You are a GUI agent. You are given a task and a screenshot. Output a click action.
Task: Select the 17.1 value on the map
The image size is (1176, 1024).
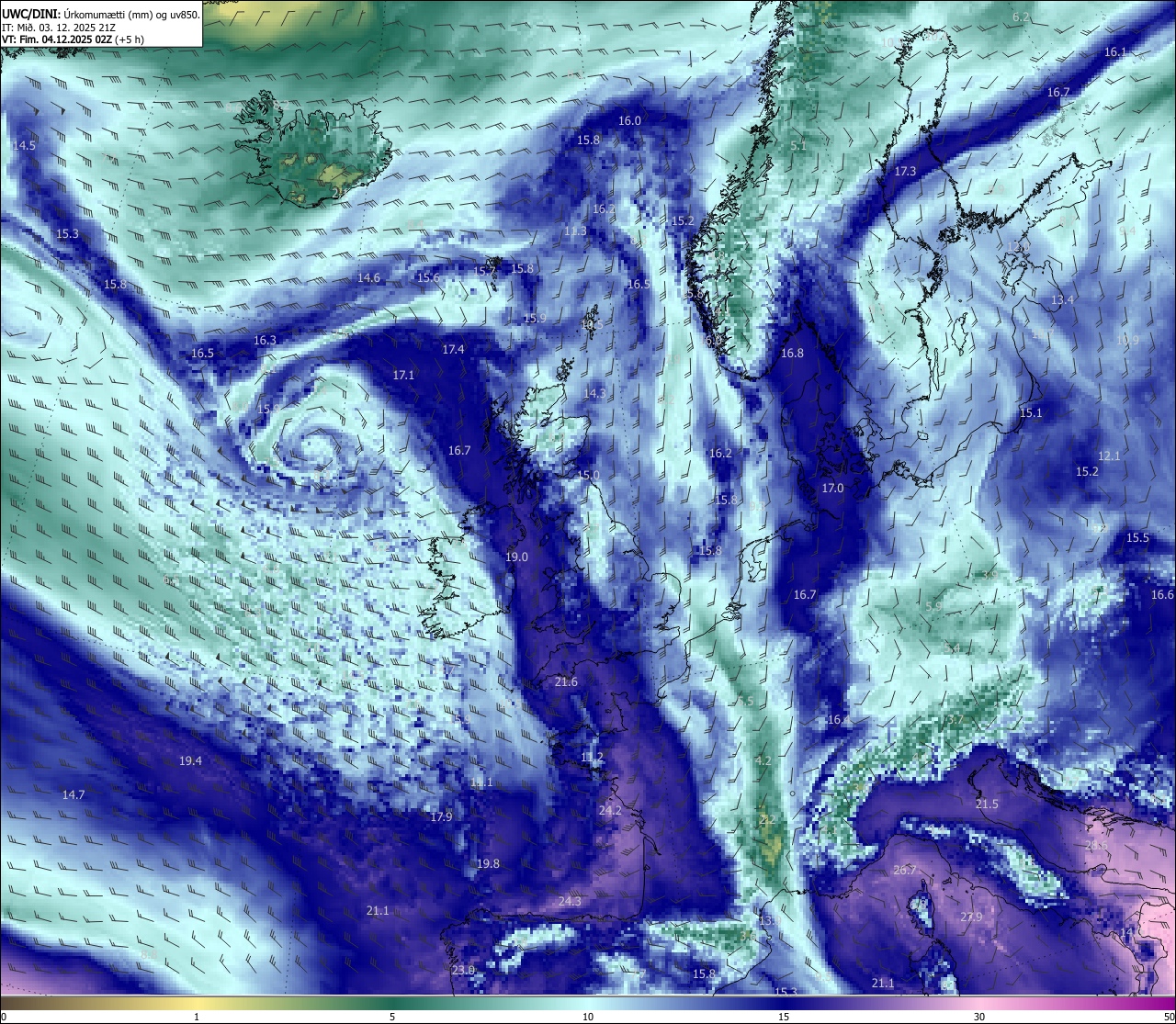[403, 375]
